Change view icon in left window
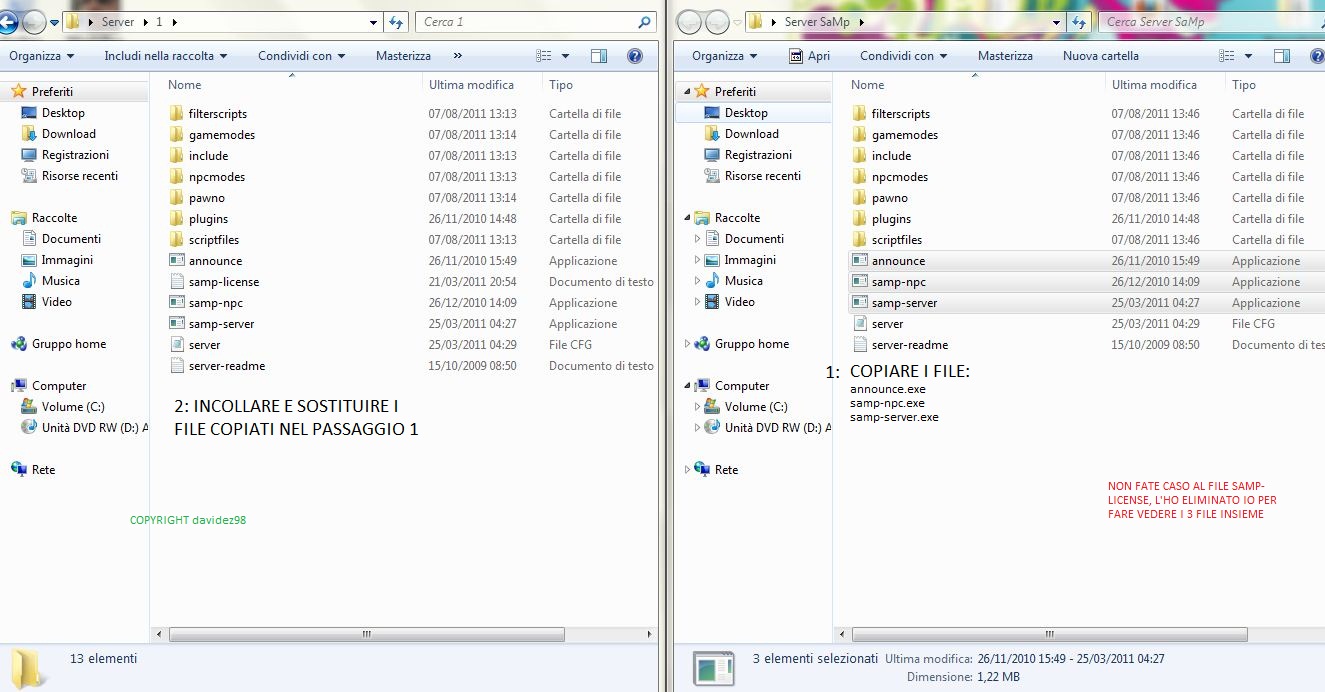The image size is (1325, 692). pos(544,56)
